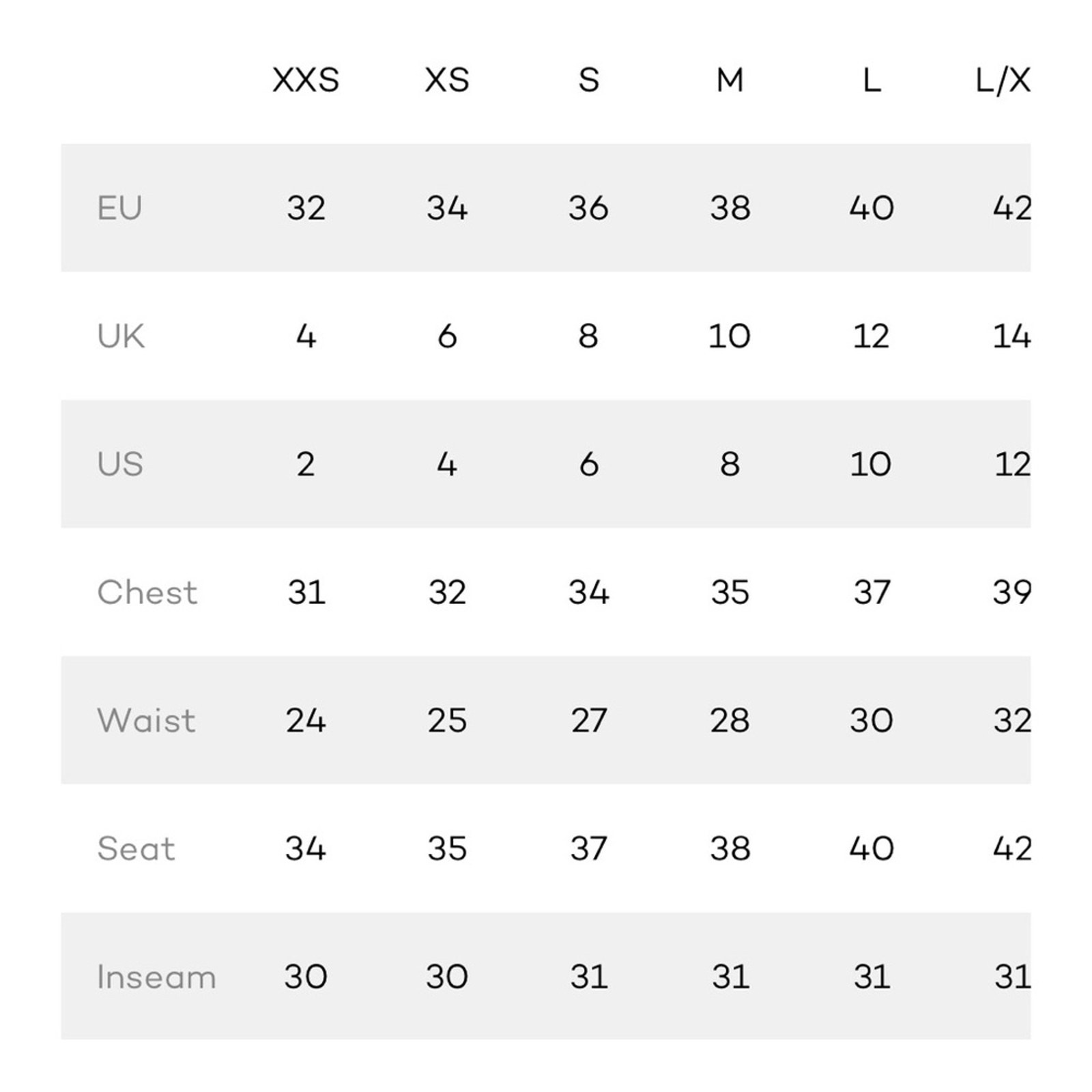Click EU value 40 under L
The image size is (1092, 1092).
(872, 208)
